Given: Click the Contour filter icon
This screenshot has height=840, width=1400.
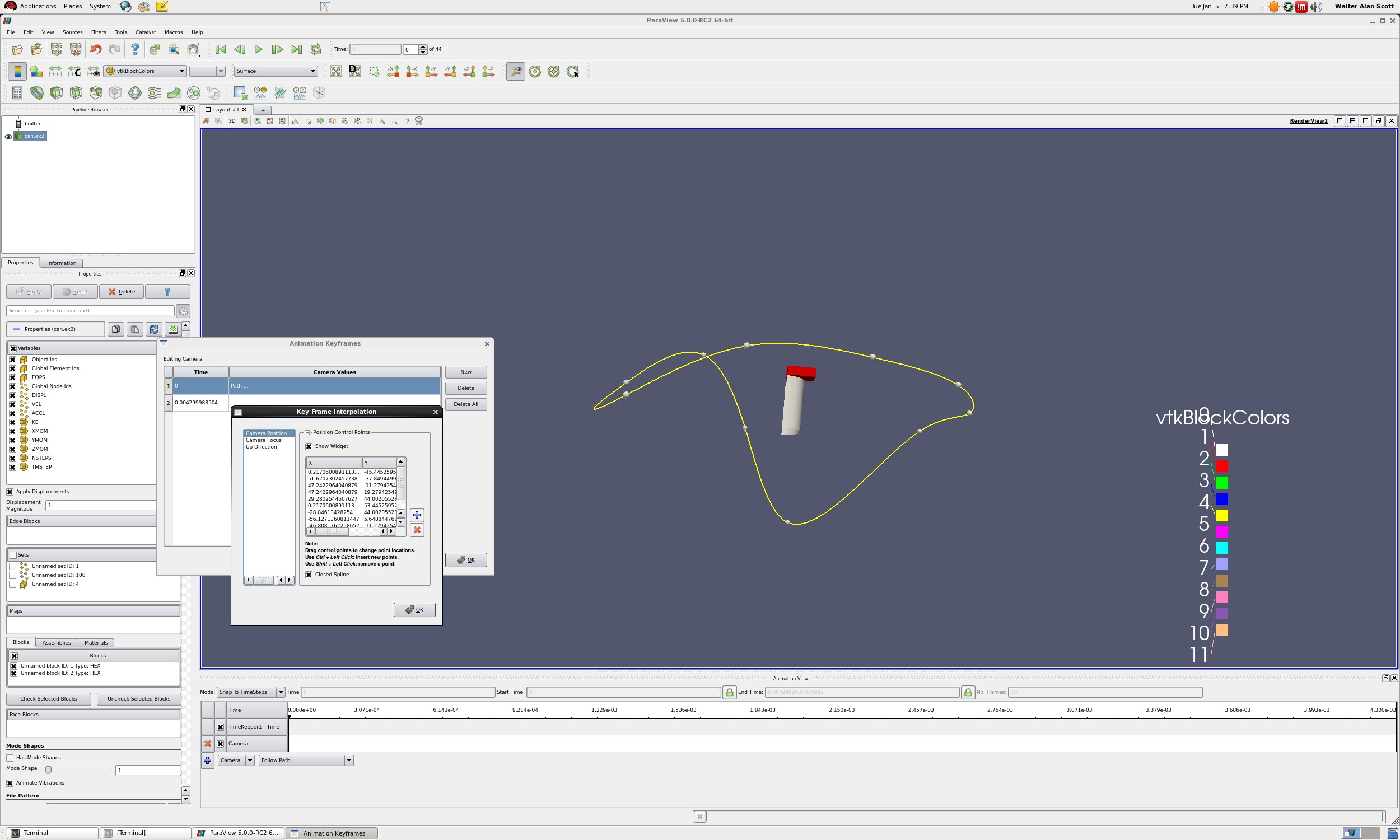Looking at the screenshot, I should 37,93.
